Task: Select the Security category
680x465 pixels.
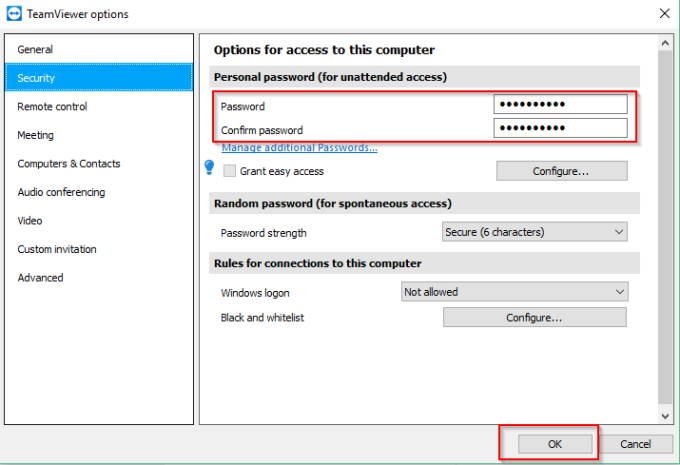Action: [99, 78]
